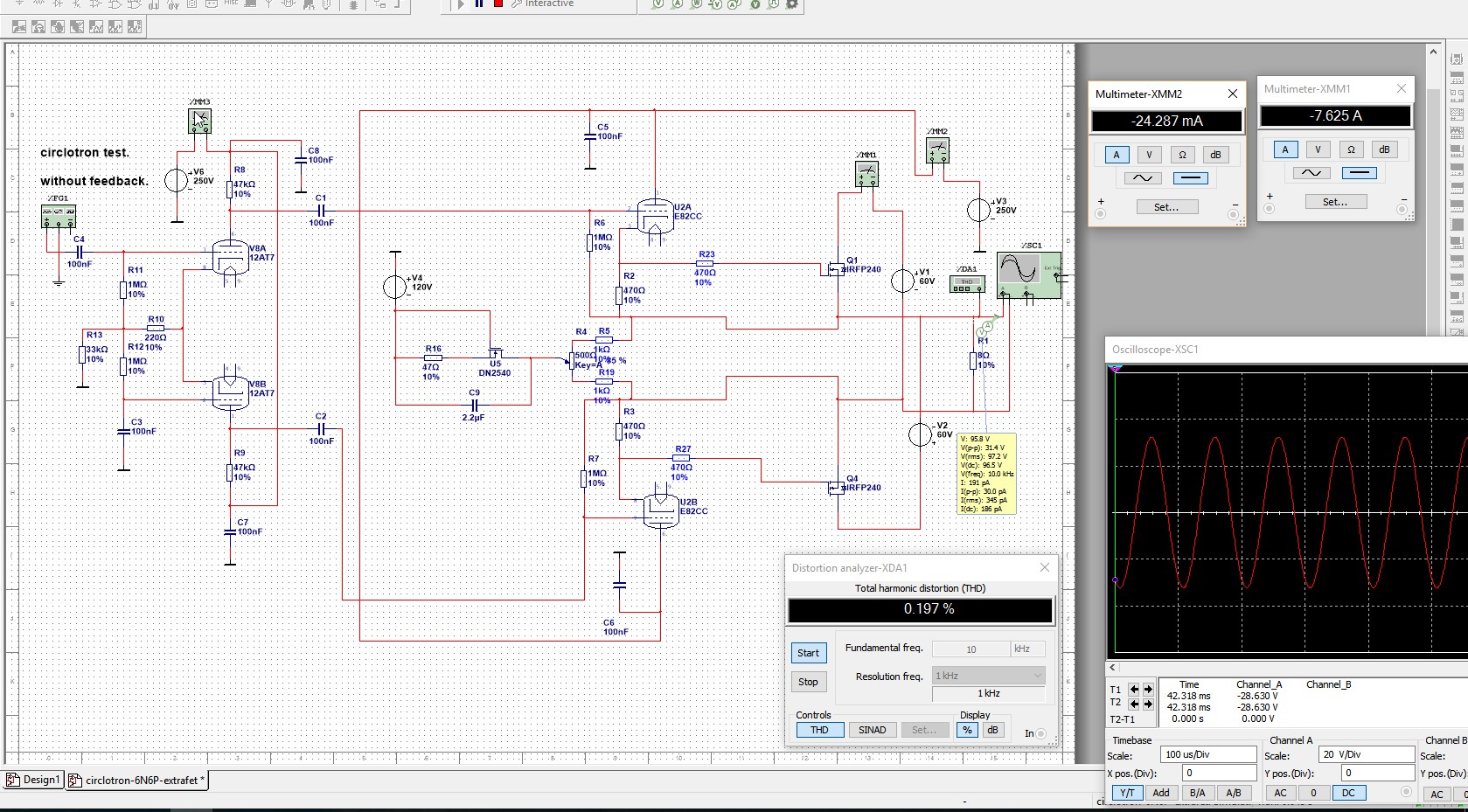Open the first graphic annotation toolbar icon

[x=18, y=27]
